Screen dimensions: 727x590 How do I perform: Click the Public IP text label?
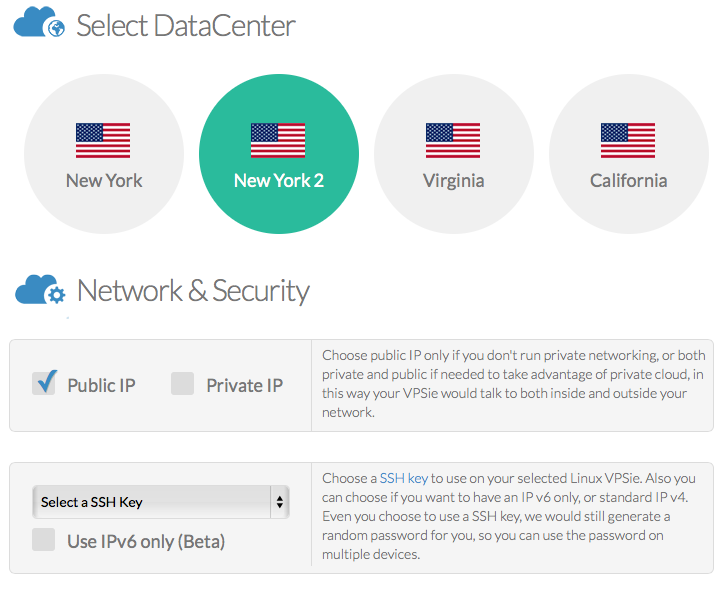click(x=102, y=386)
